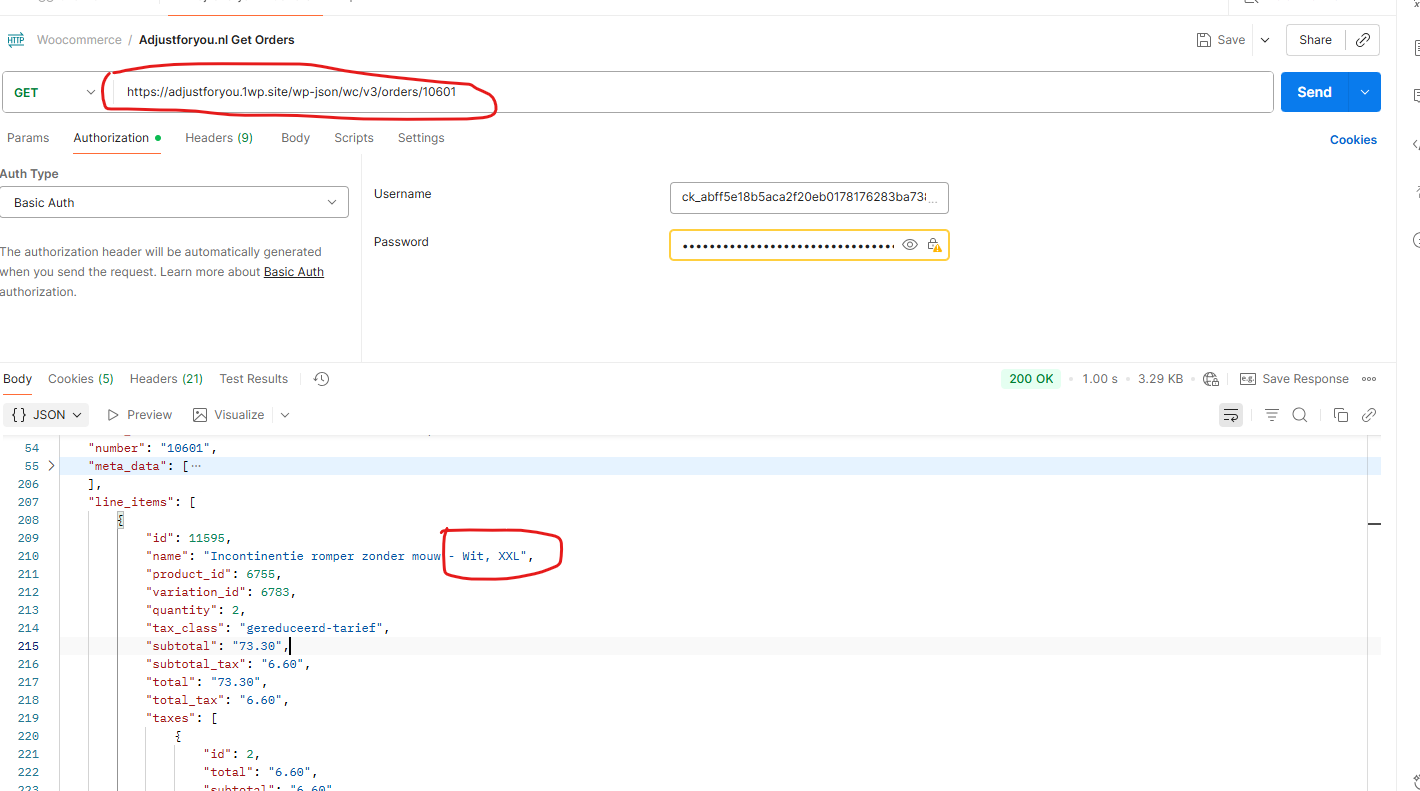Open the response Cookies (5) tab

pyautogui.click(x=81, y=379)
